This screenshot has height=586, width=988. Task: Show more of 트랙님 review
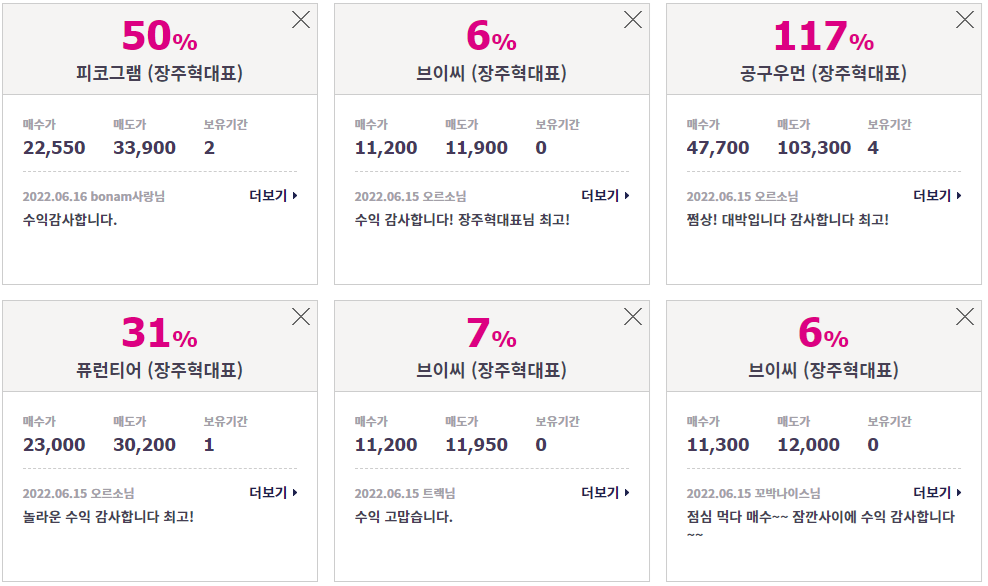(606, 493)
